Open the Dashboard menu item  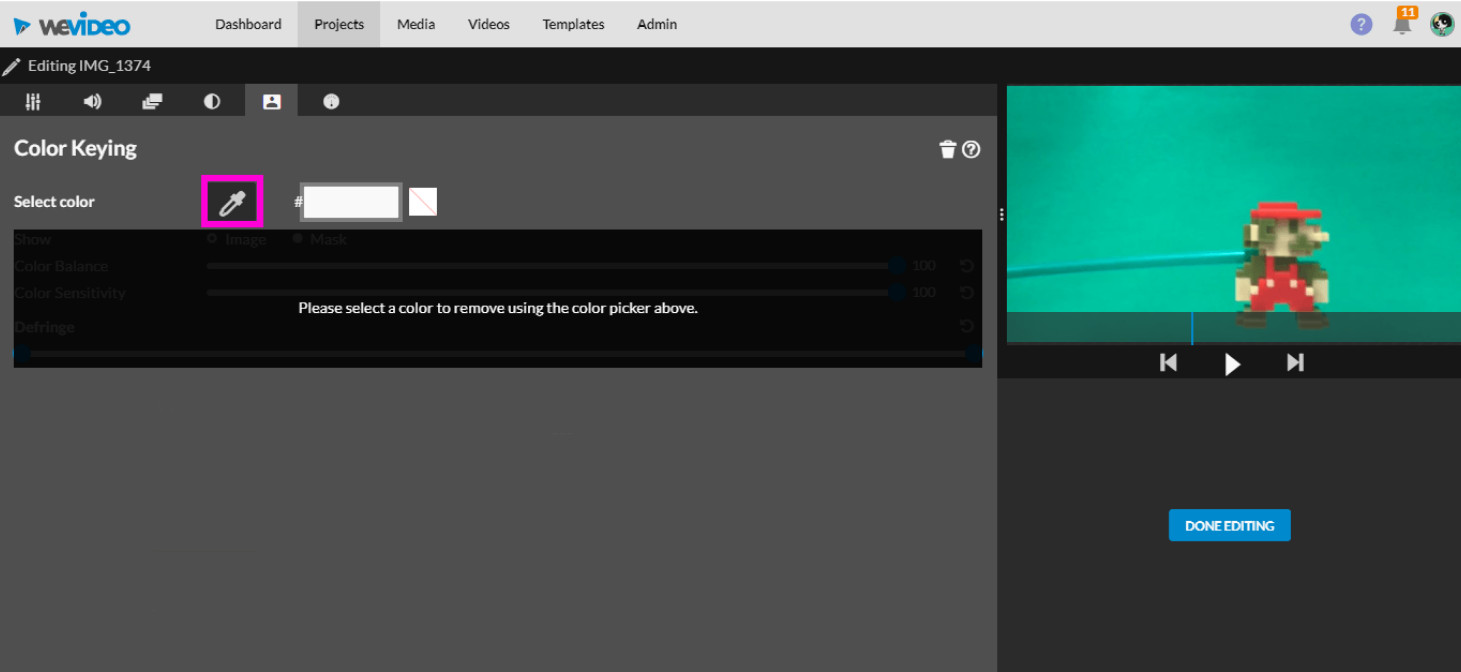[x=248, y=24]
